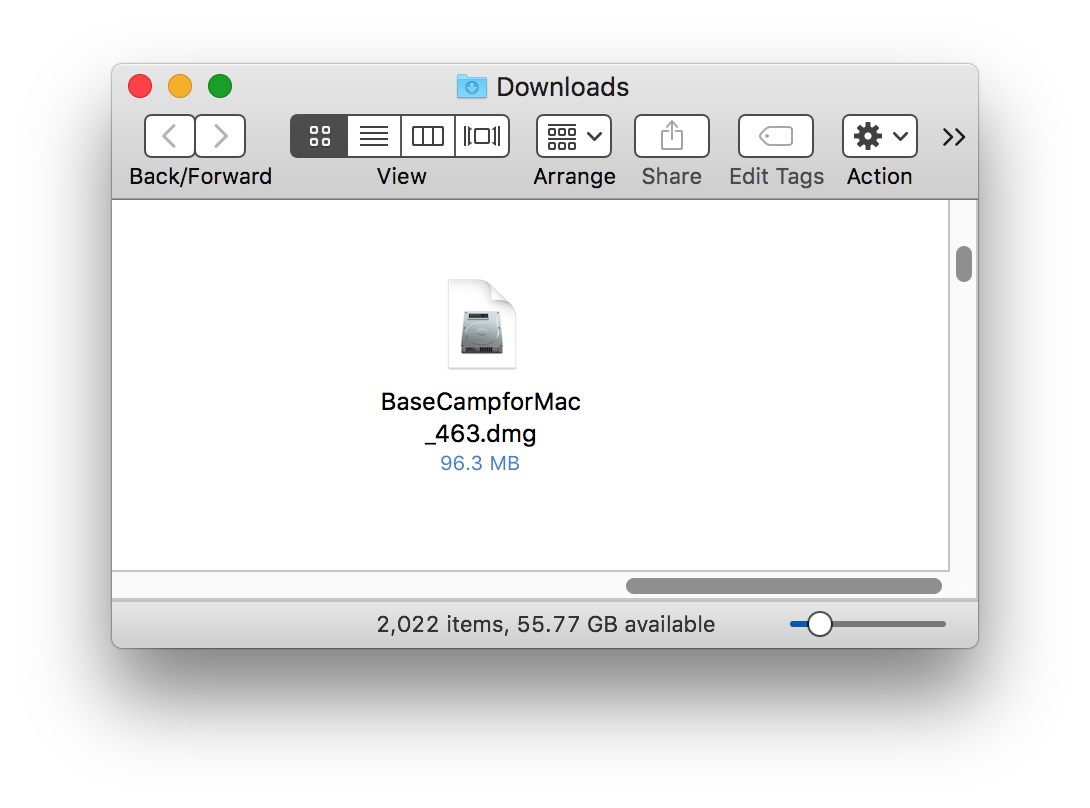Switch to Cover Flow view
Screen dimensions: 1090x808
482,136
